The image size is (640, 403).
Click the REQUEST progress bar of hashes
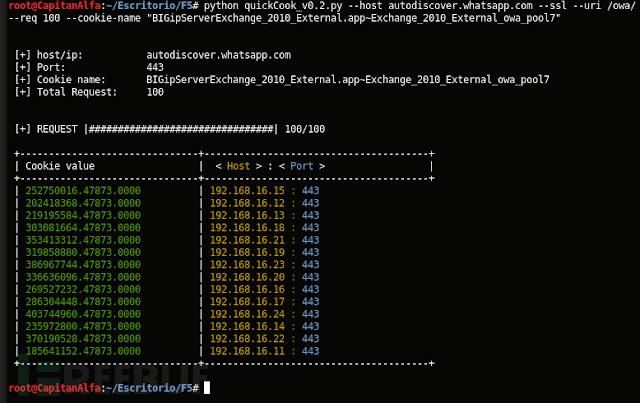coord(181,129)
